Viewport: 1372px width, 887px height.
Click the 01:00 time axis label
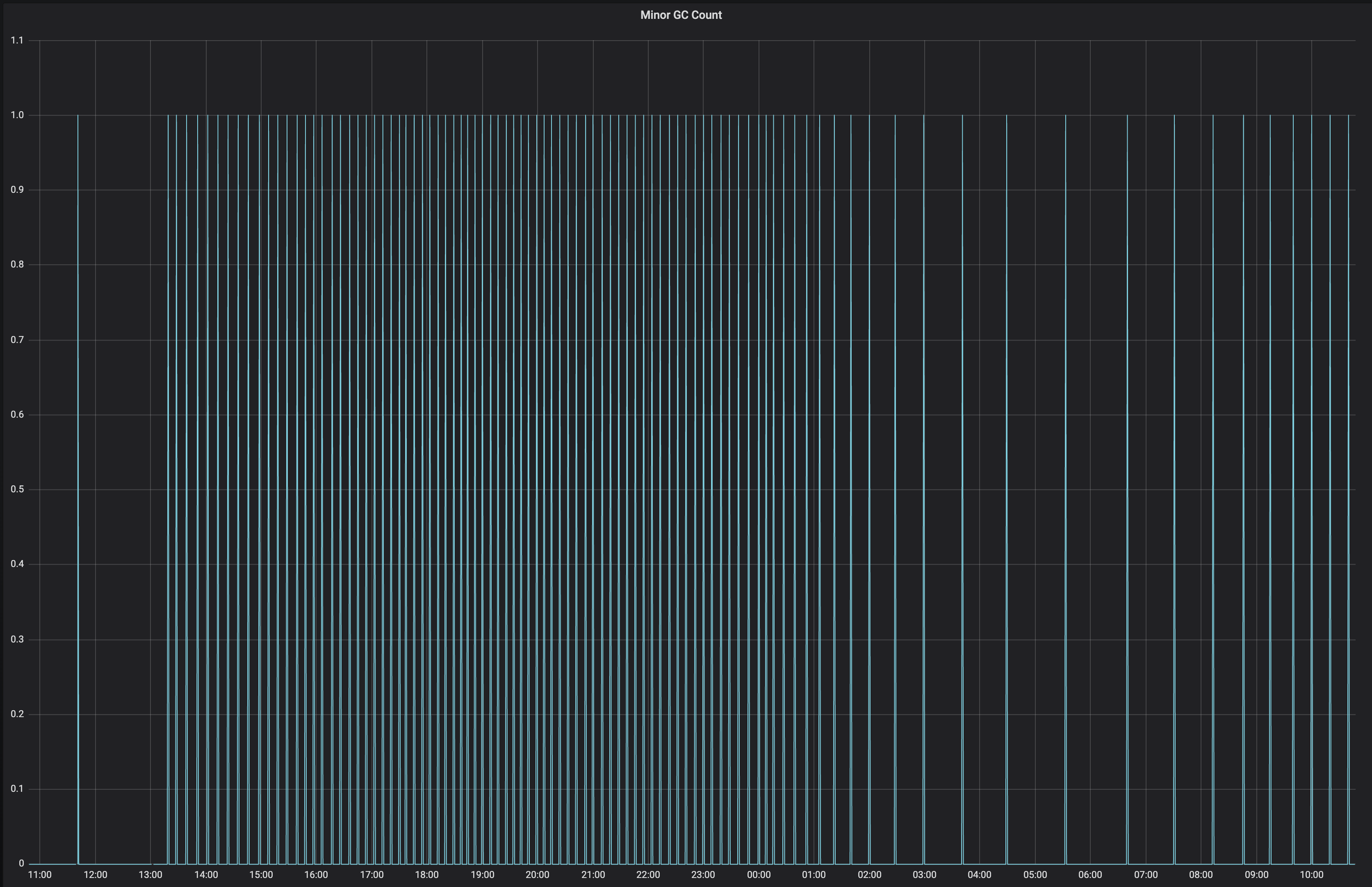[814, 875]
